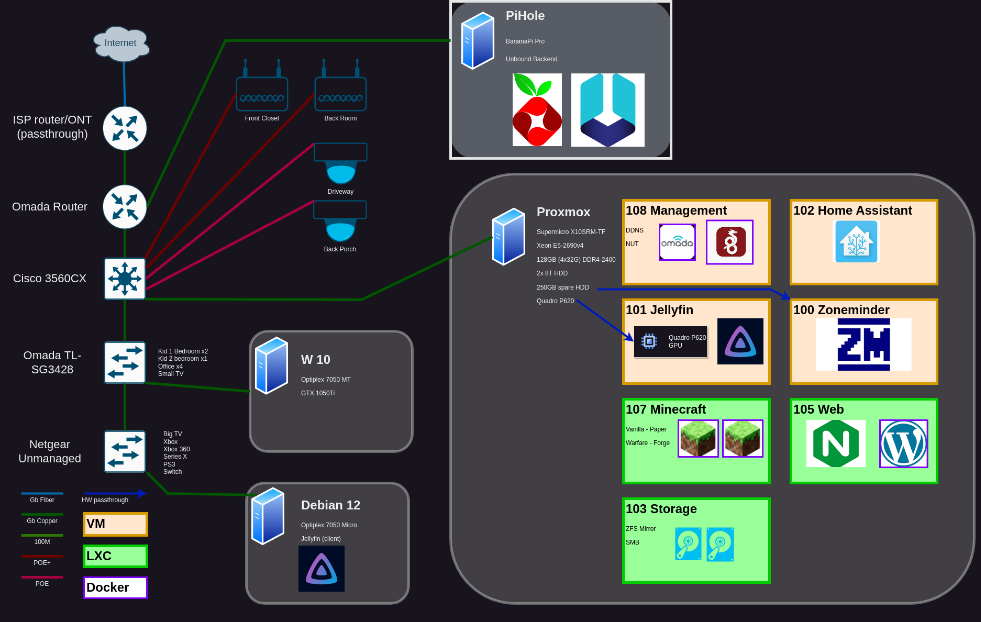
Task: Select the 100 Zoneminder heading
Action: (841, 310)
